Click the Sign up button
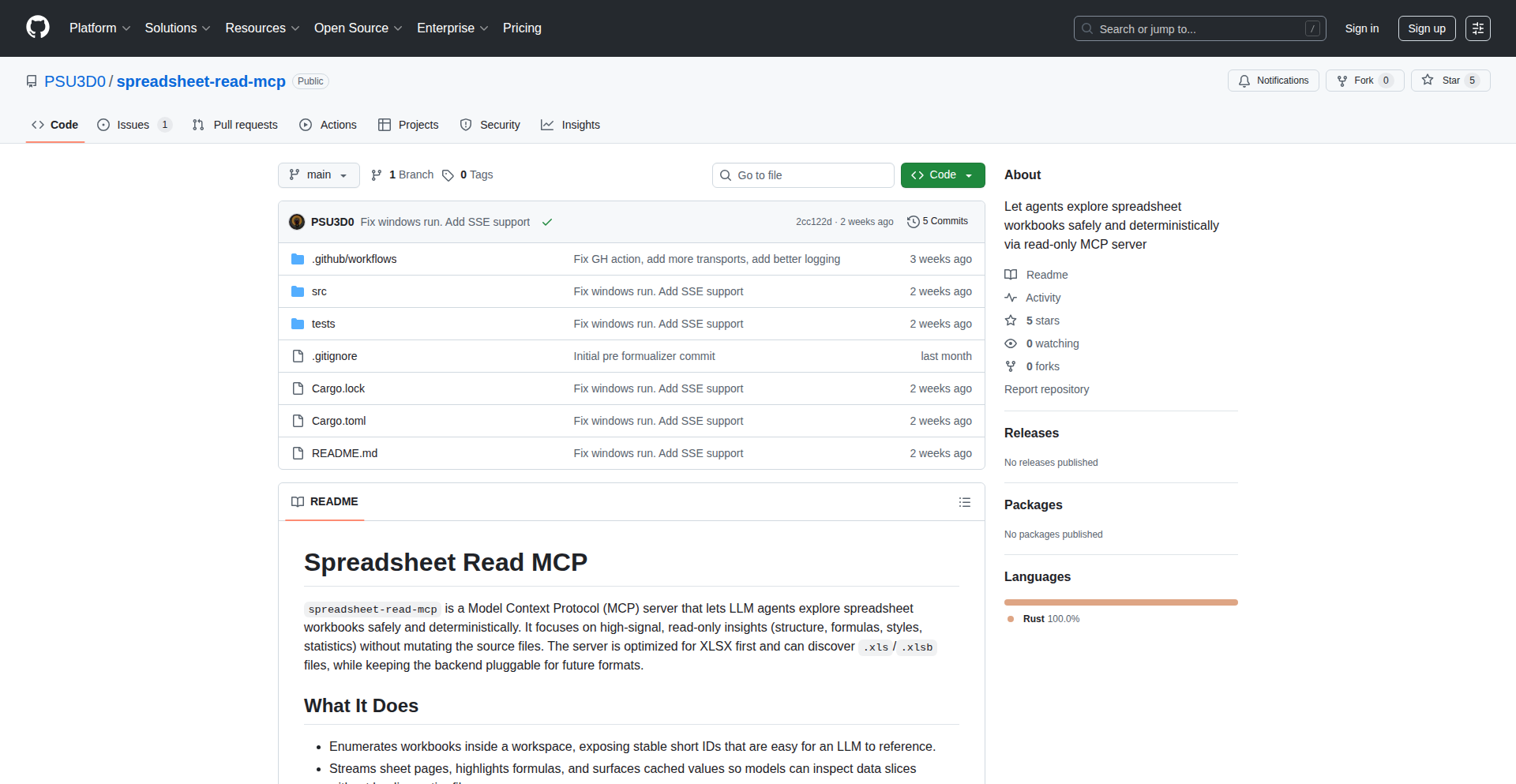The width and height of the screenshot is (1516, 784). [1426, 28]
